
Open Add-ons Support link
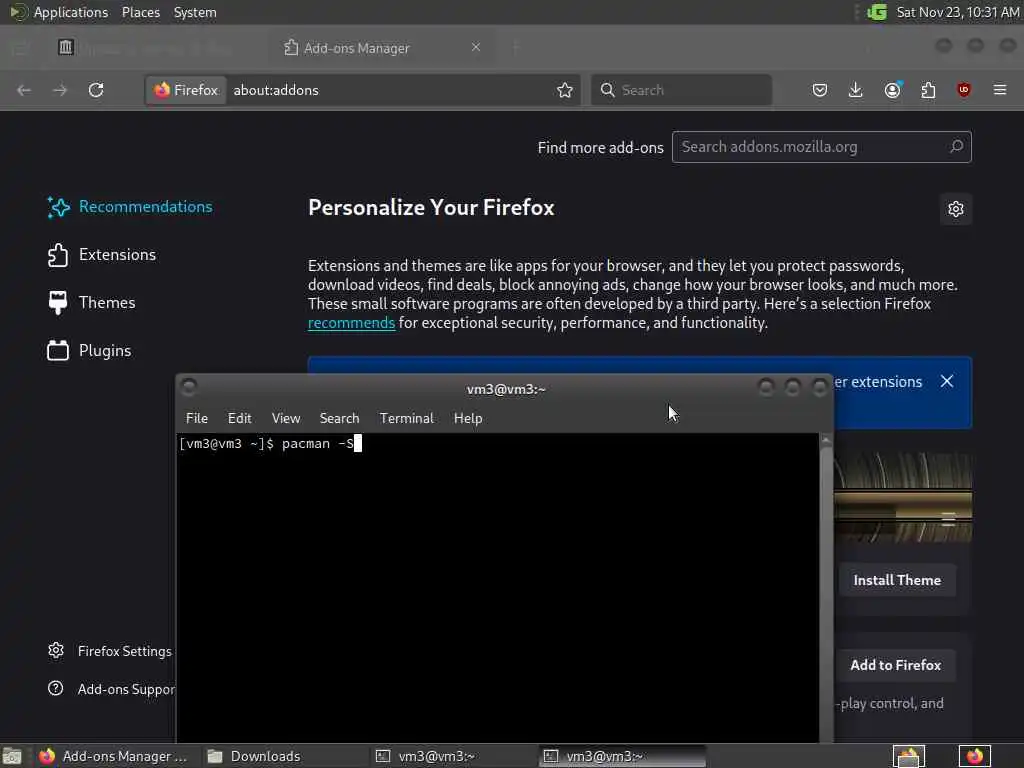pos(111,689)
